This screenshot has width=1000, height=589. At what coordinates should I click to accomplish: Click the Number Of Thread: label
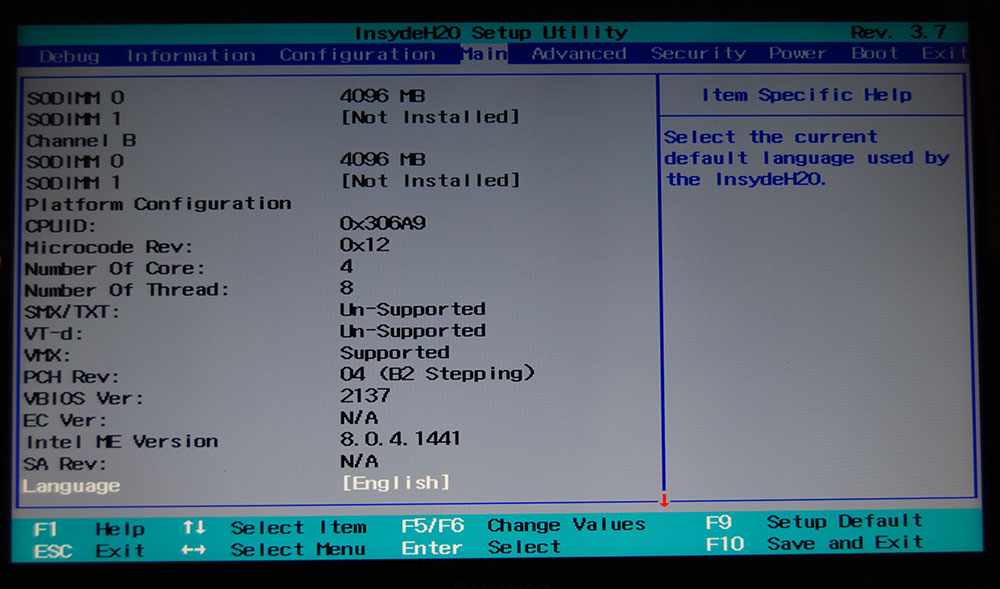pyautogui.click(x=127, y=291)
